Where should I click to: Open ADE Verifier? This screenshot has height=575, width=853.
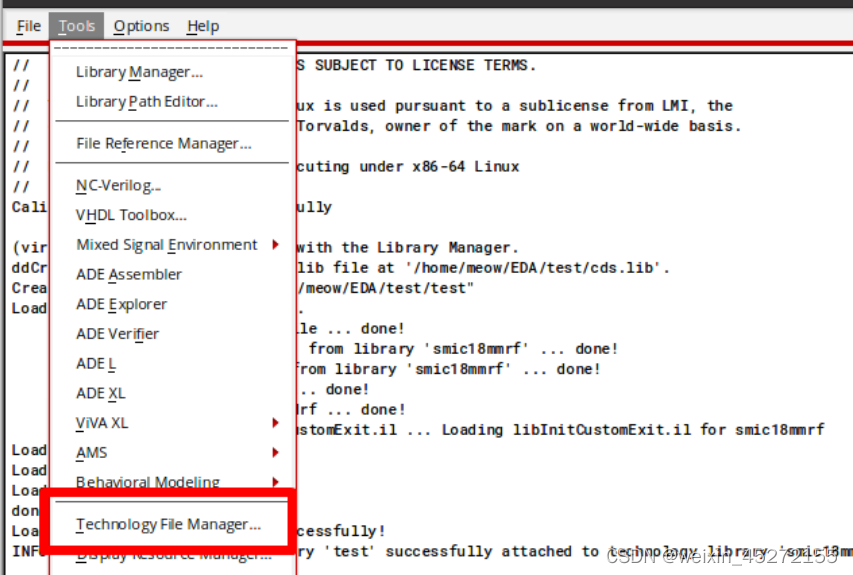pos(117,334)
